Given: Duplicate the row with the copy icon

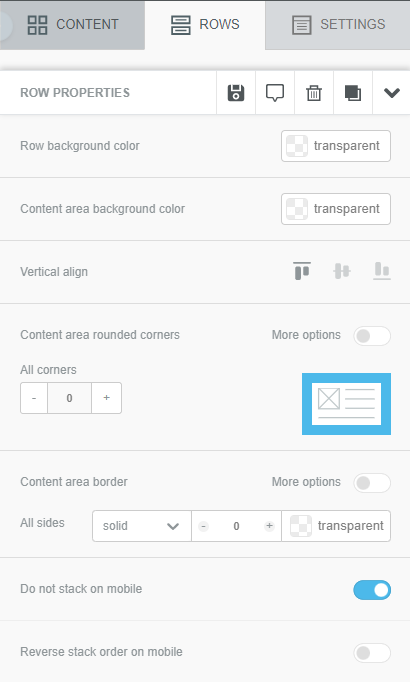Looking at the screenshot, I should click(353, 93).
